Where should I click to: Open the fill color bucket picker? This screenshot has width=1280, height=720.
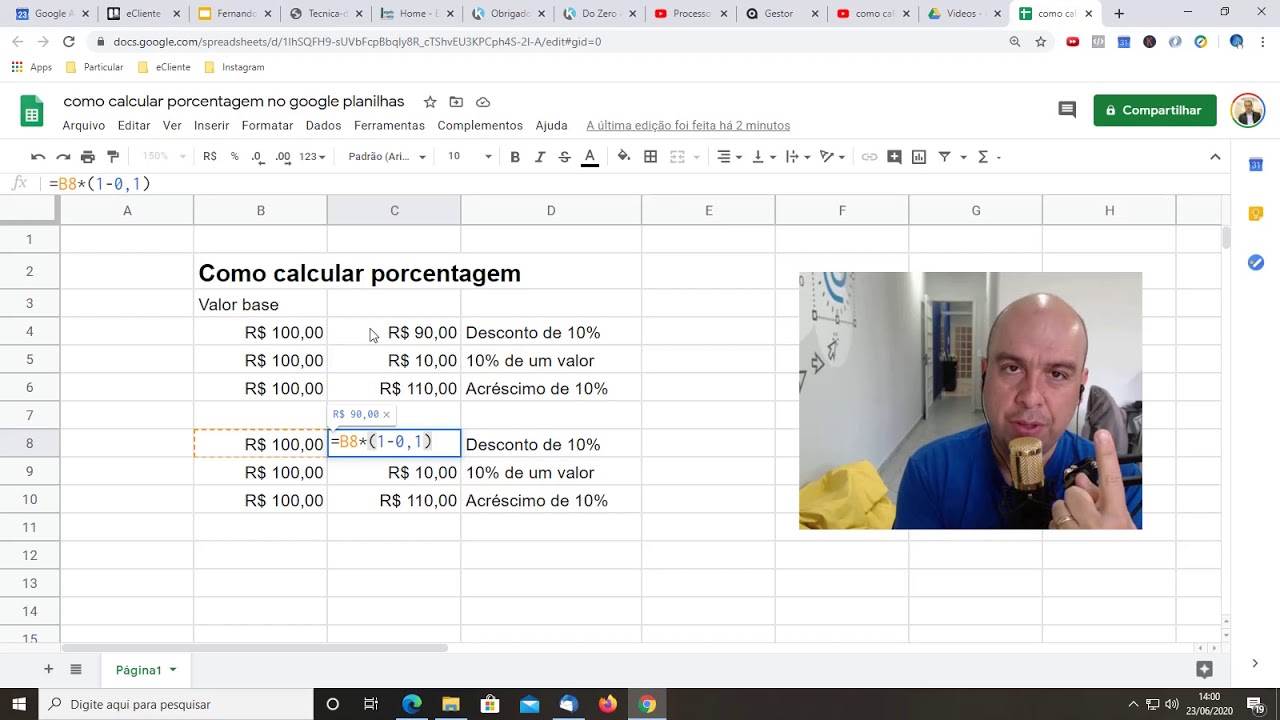click(x=624, y=156)
